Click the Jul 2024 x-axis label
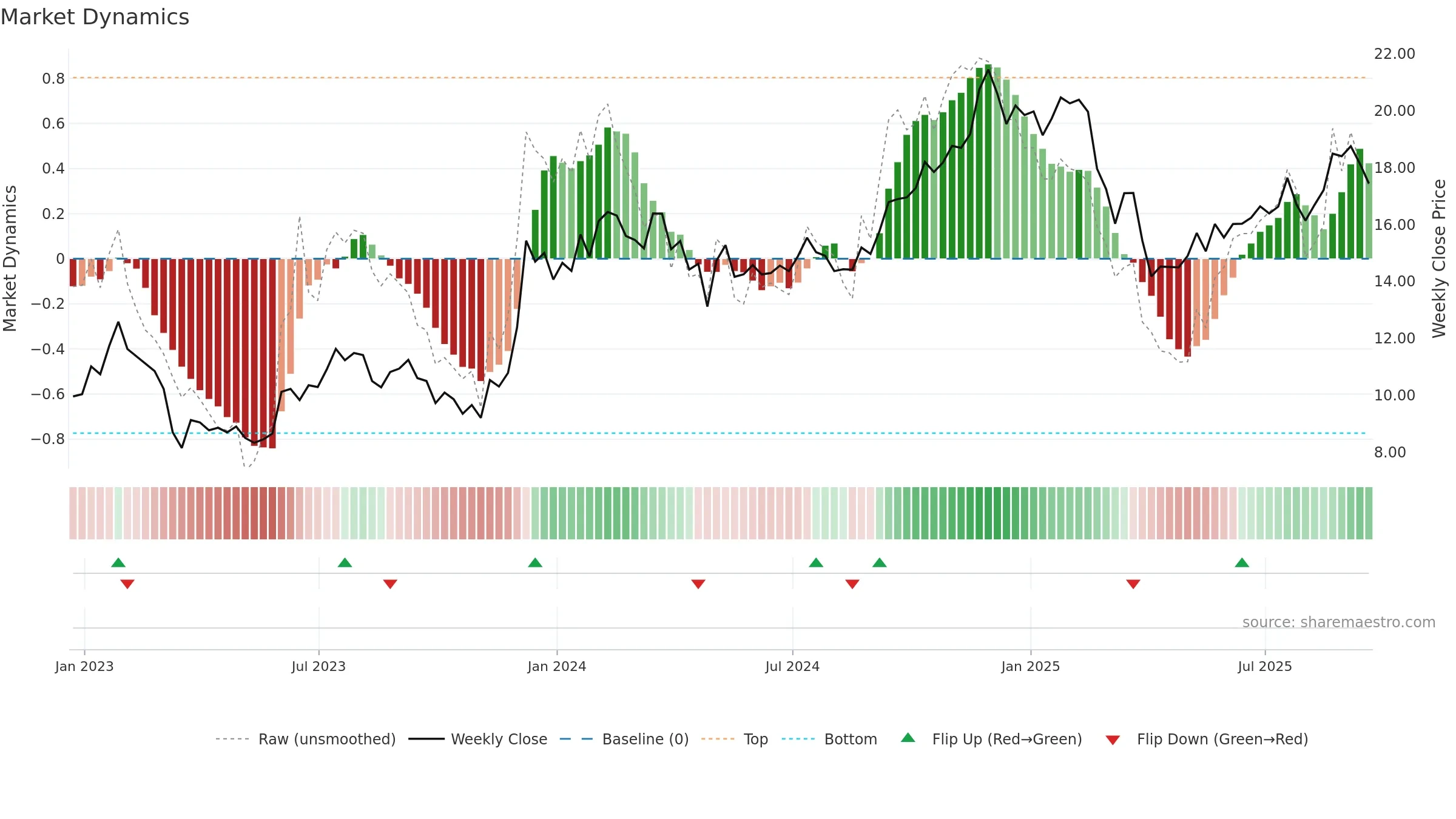Screen dimensions: 1456x819 click(792, 666)
